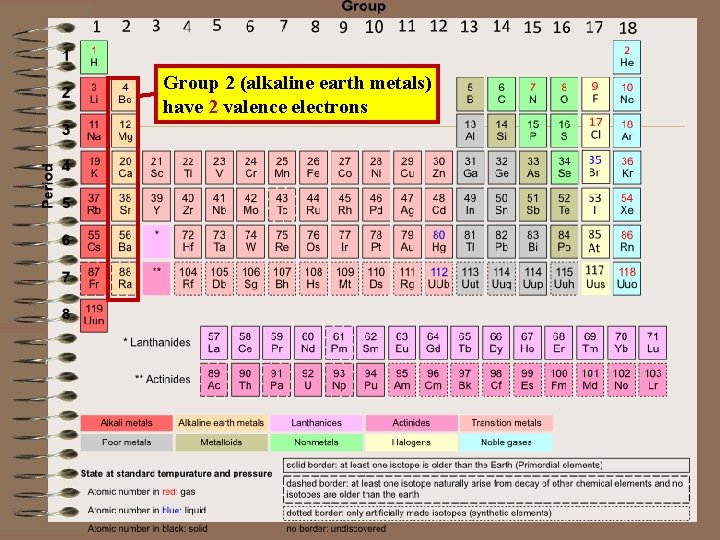The image size is (720, 540).
Task: Select the Alkaline earth metals legend swatch
Action: coord(221,423)
